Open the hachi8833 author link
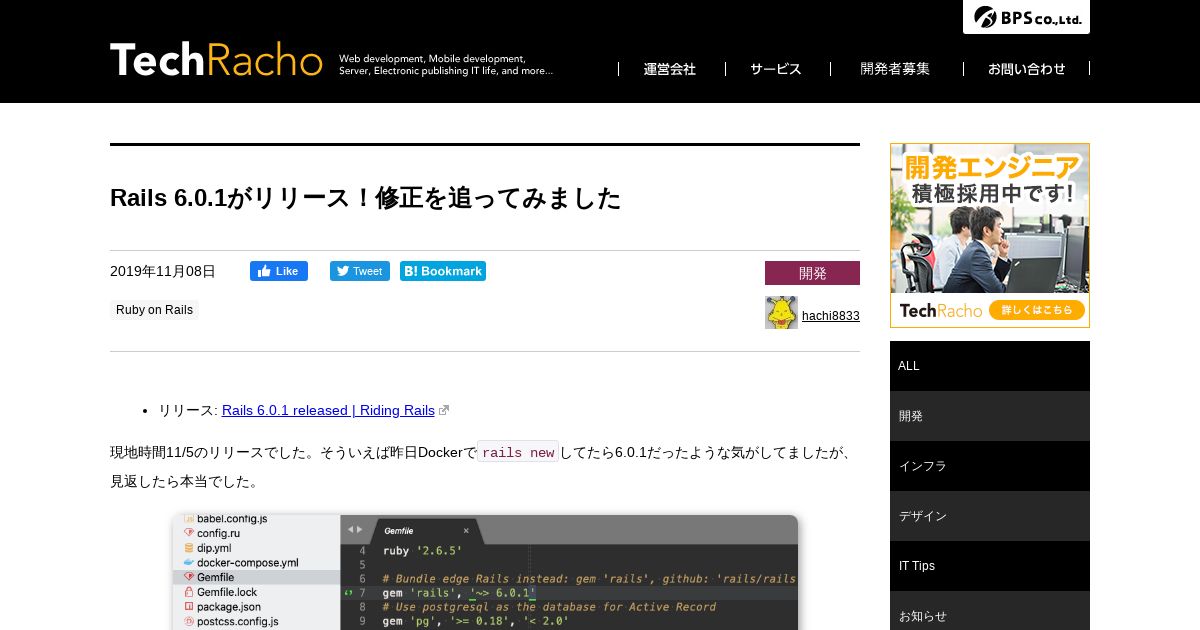Screen dimensions: 1200x630 (831, 316)
